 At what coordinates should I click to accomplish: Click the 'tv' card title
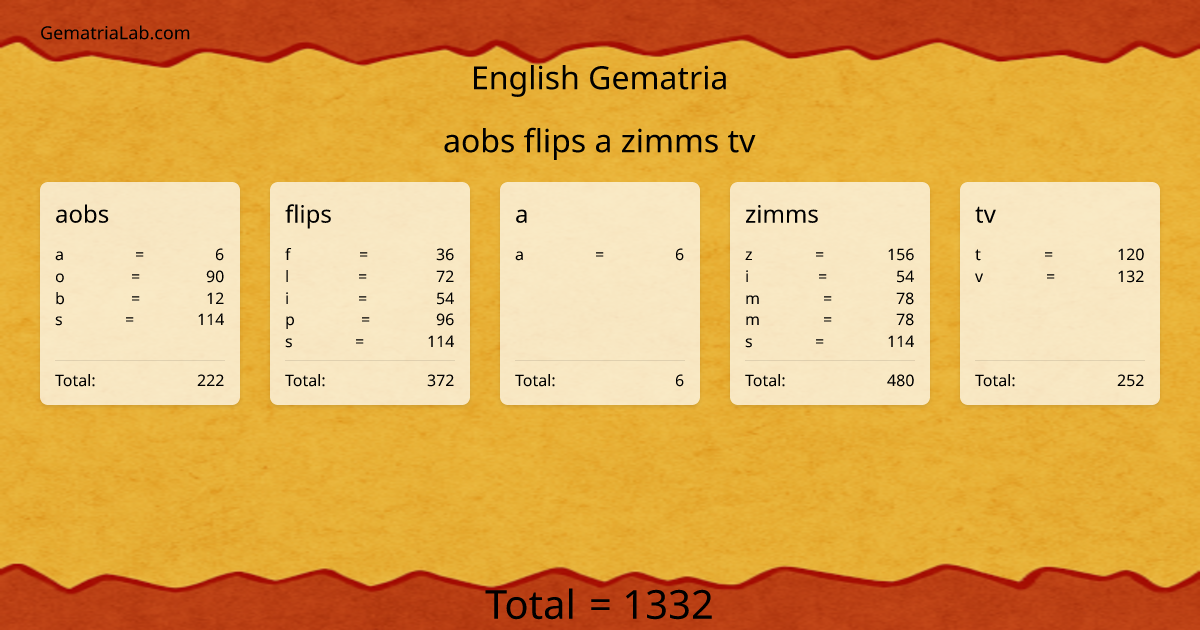pos(985,214)
